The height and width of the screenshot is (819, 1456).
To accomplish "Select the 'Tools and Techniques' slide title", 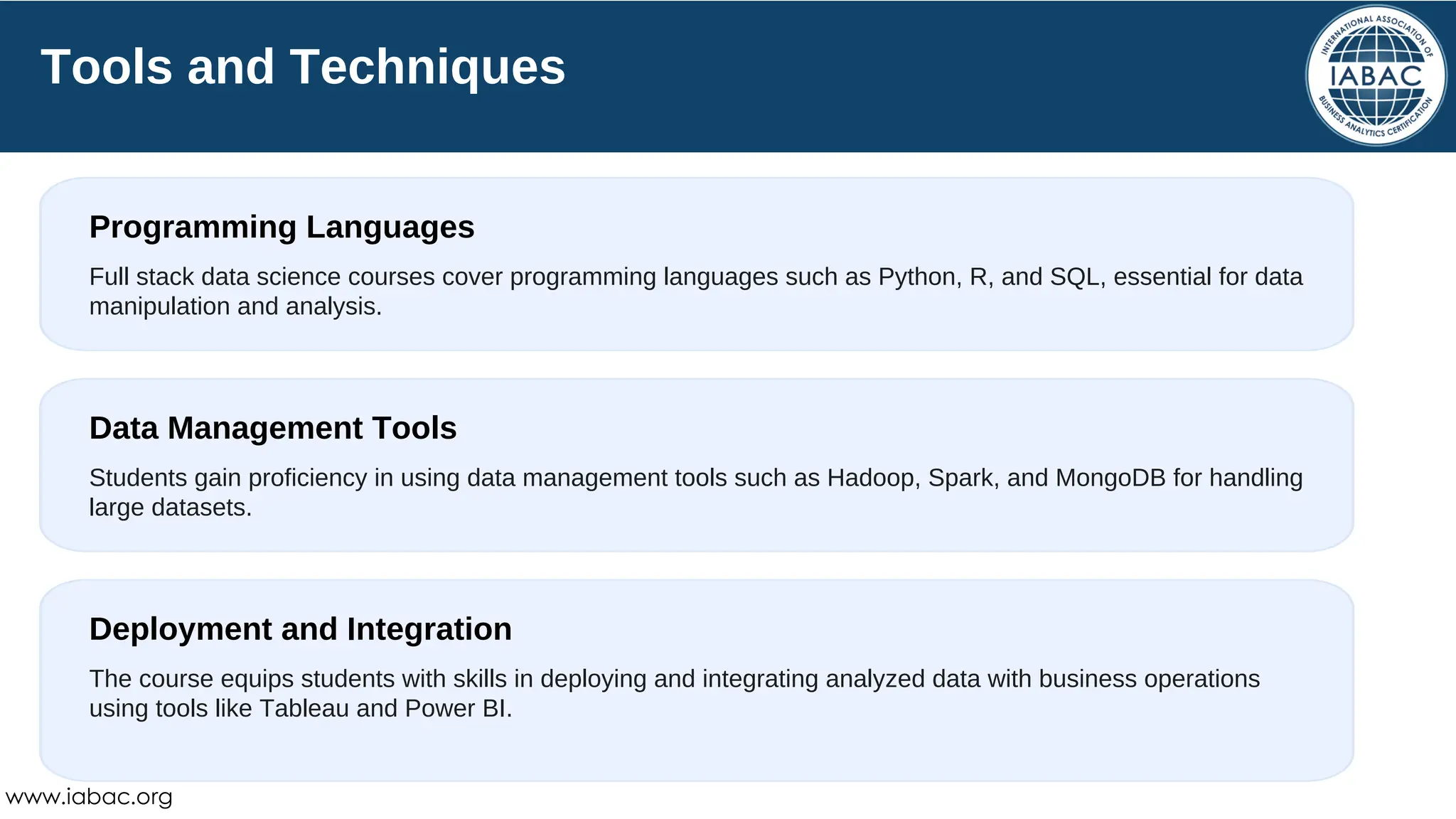I will click(303, 67).
